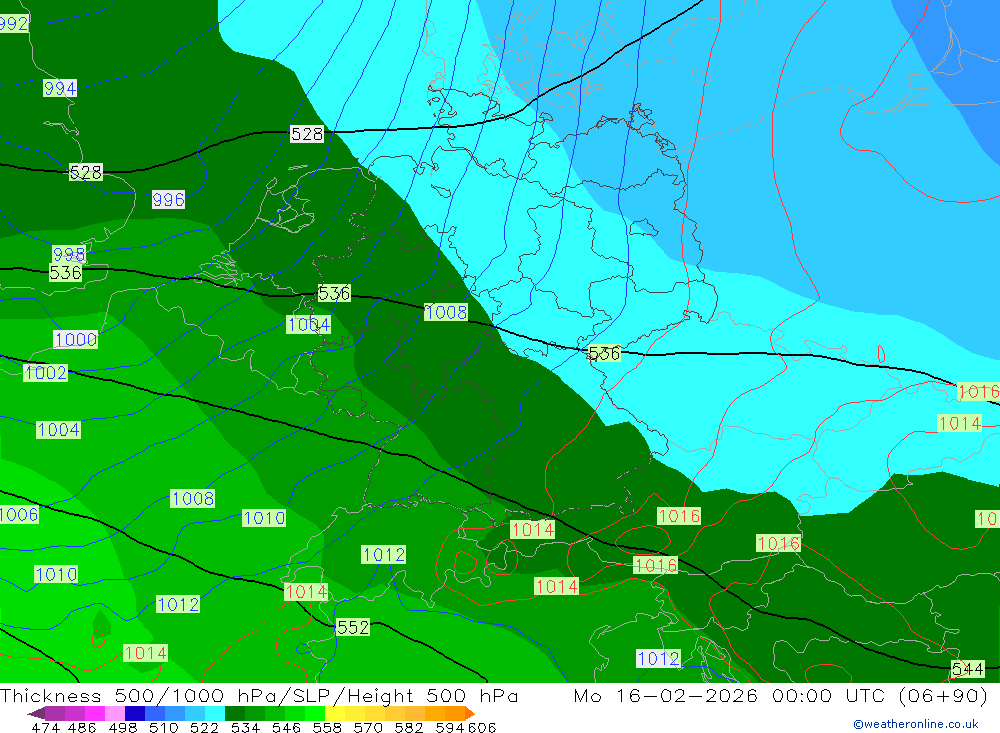Image resolution: width=1000 pixels, height=733 pixels.
Task: Click the '1002' isobar label
Action: (x=45, y=373)
